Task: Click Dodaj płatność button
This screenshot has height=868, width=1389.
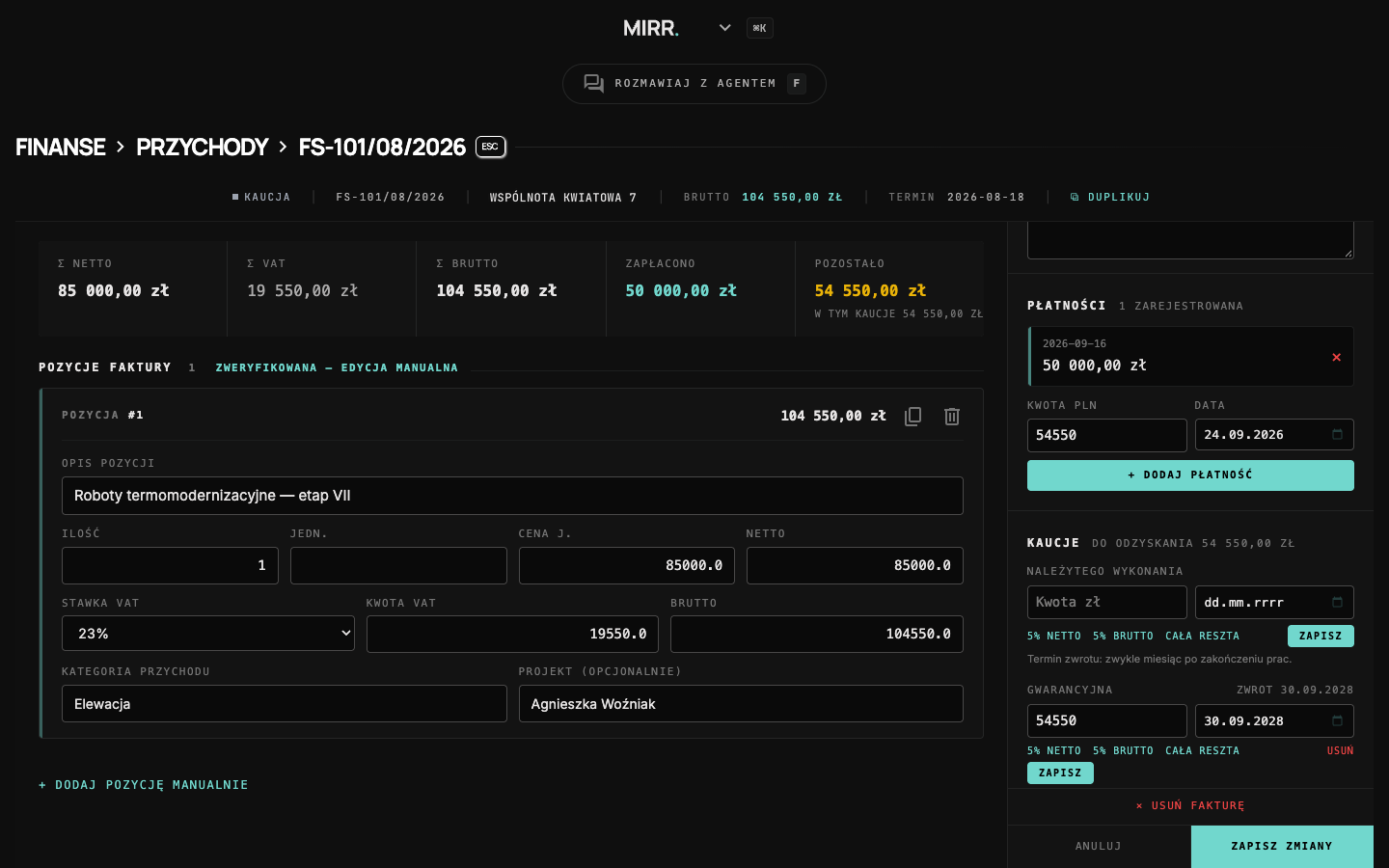Action: pos(1190,475)
